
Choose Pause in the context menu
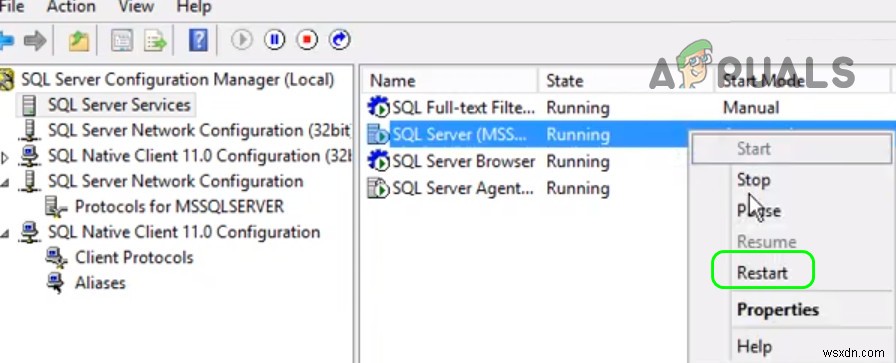pos(792,211)
